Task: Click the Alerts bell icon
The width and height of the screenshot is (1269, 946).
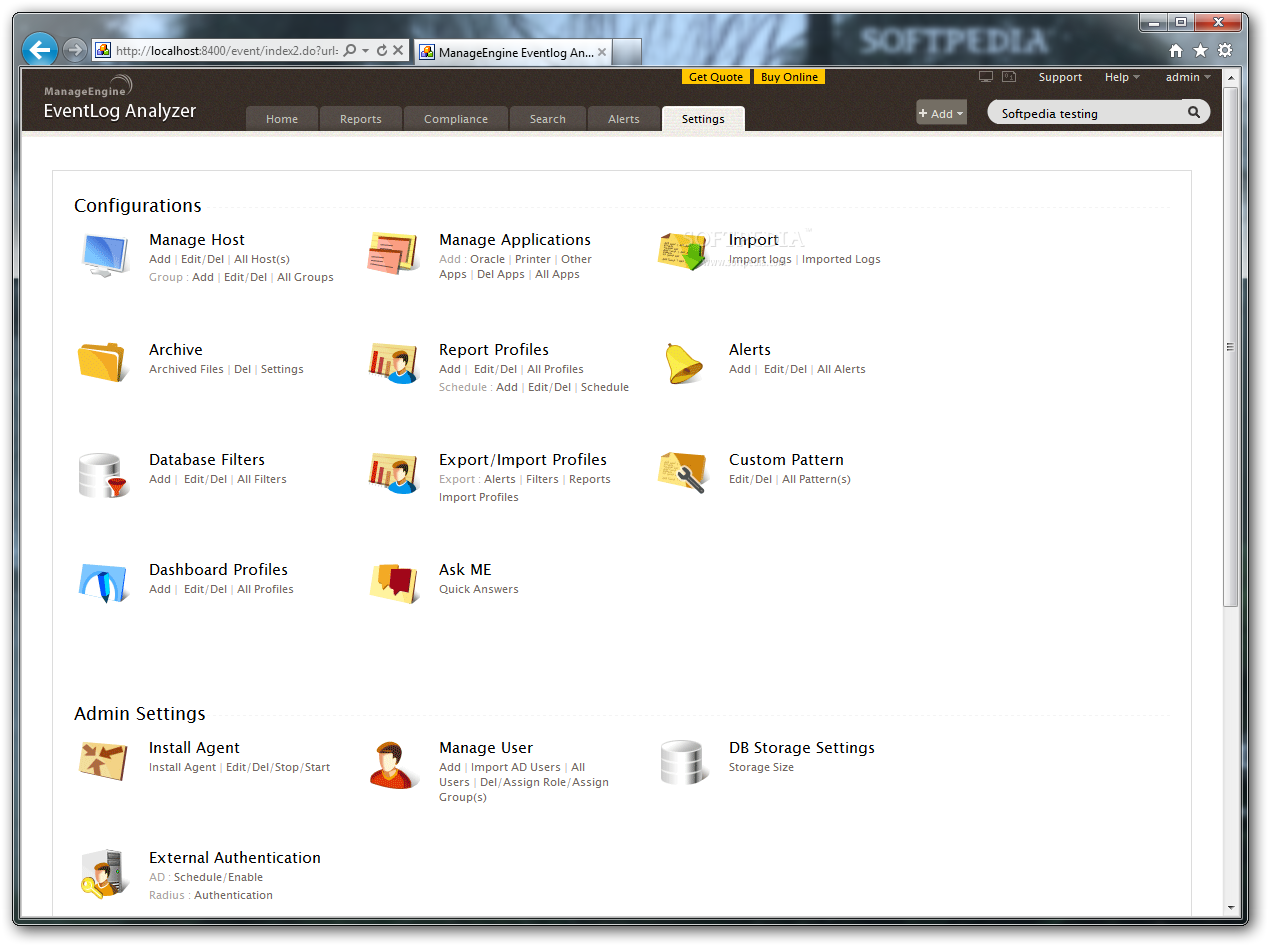Action: pyautogui.click(x=684, y=363)
